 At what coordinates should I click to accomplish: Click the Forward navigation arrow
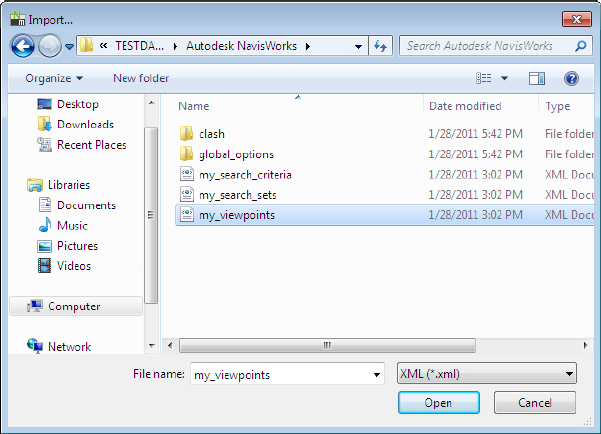click(x=50, y=46)
